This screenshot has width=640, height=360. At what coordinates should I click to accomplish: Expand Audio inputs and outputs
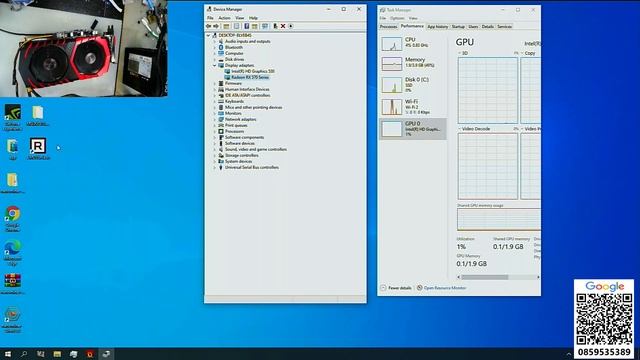coord(215,41)
